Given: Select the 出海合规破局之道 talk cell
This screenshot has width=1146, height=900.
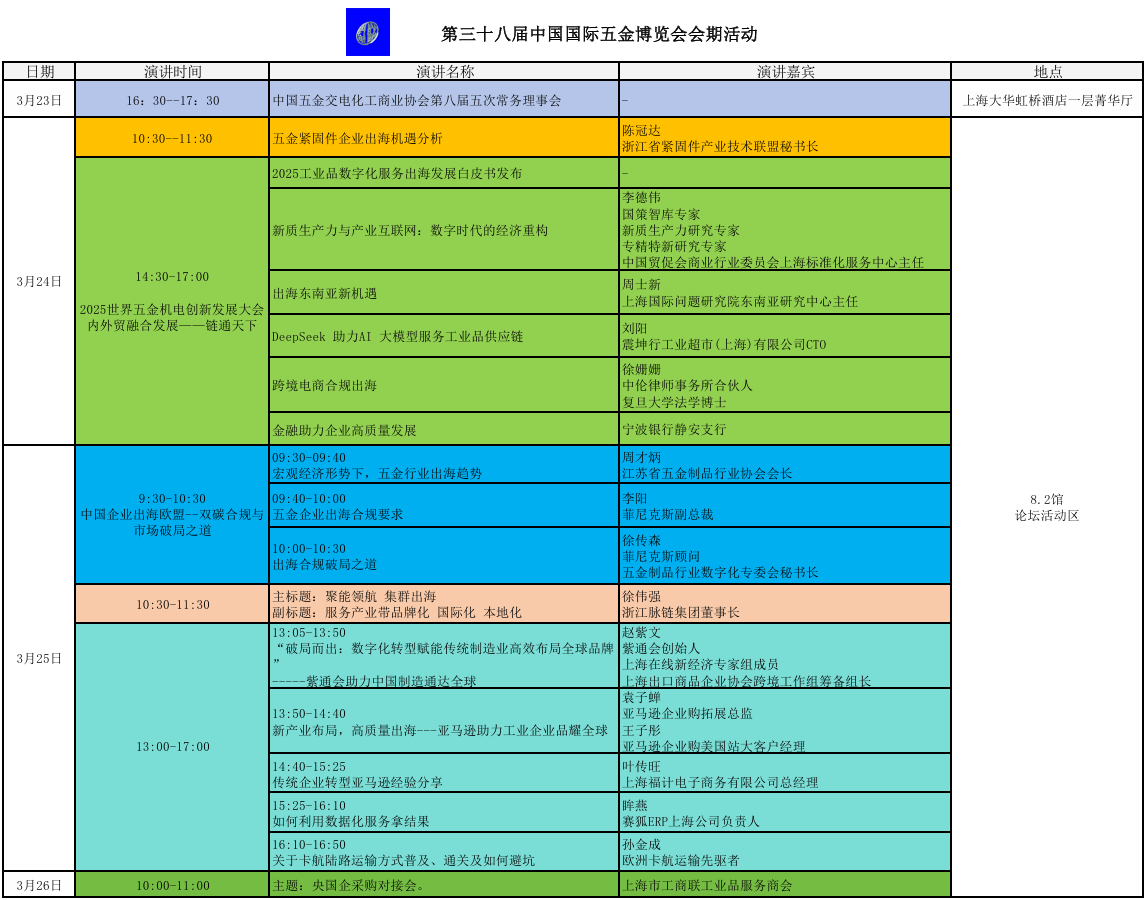Looking at the screenshot, I should 444,556.
